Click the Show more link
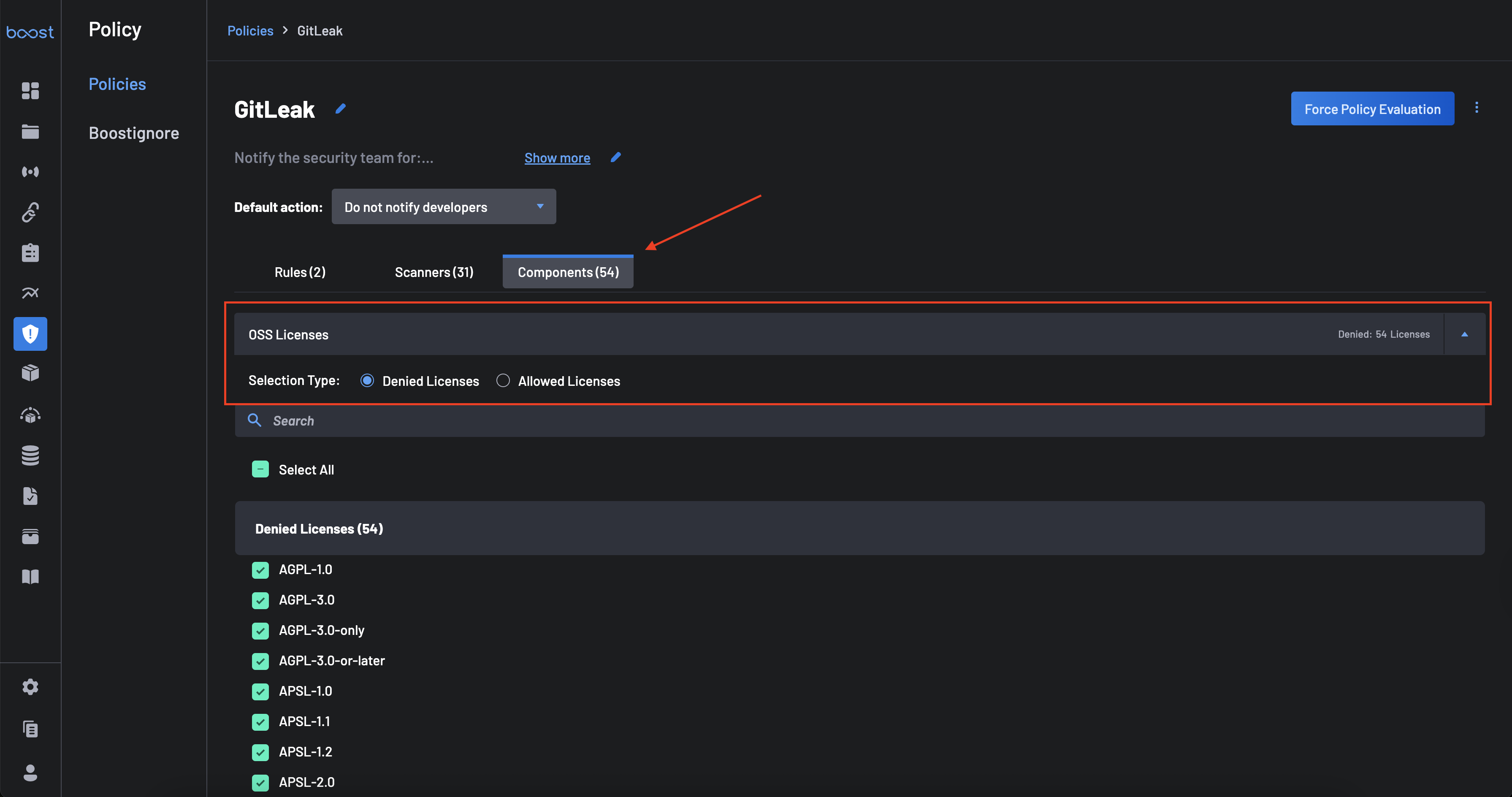The height and width of the screenshot is (797, 1512). [x=557, y=158]
